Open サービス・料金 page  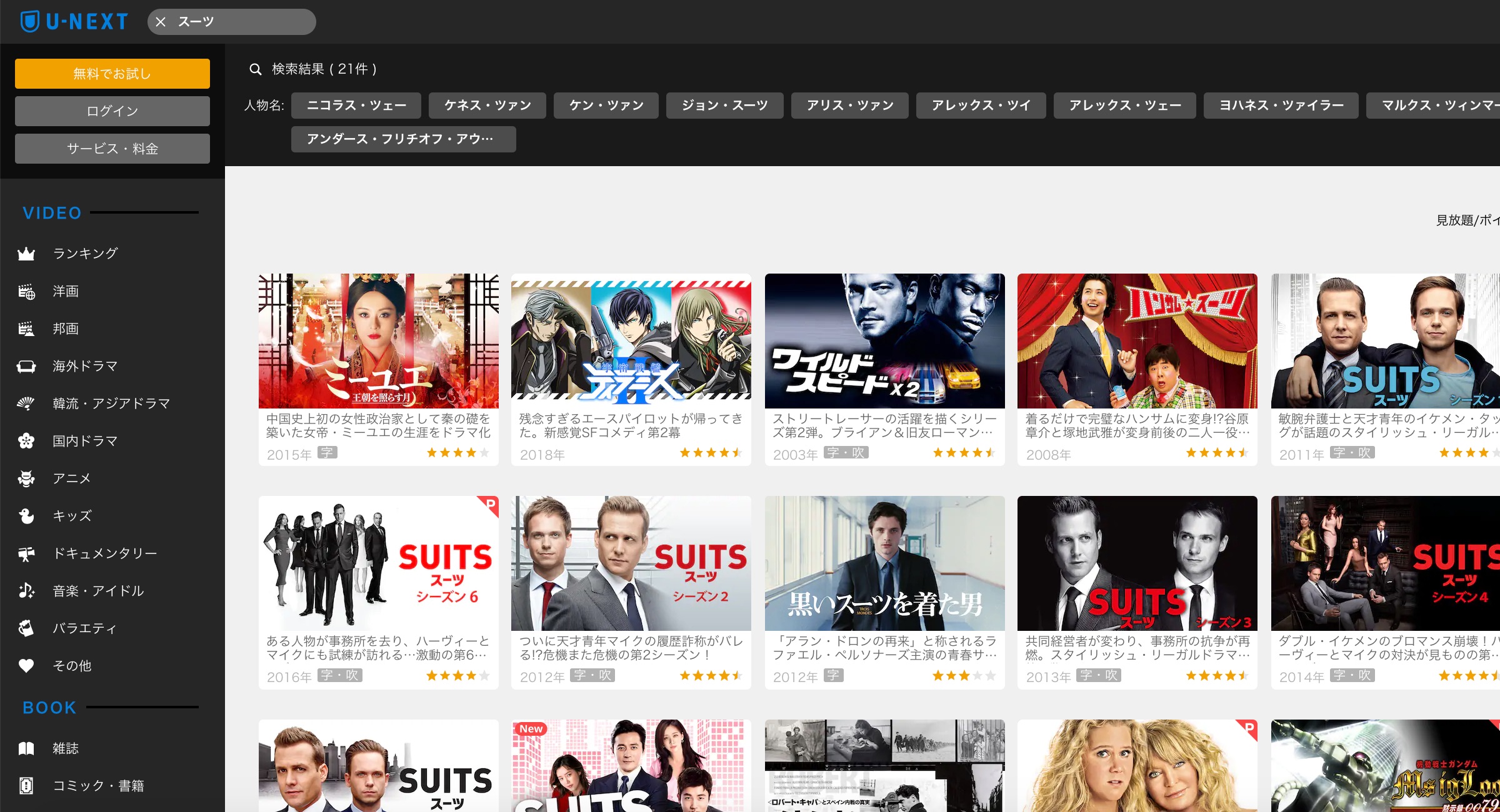112,149
